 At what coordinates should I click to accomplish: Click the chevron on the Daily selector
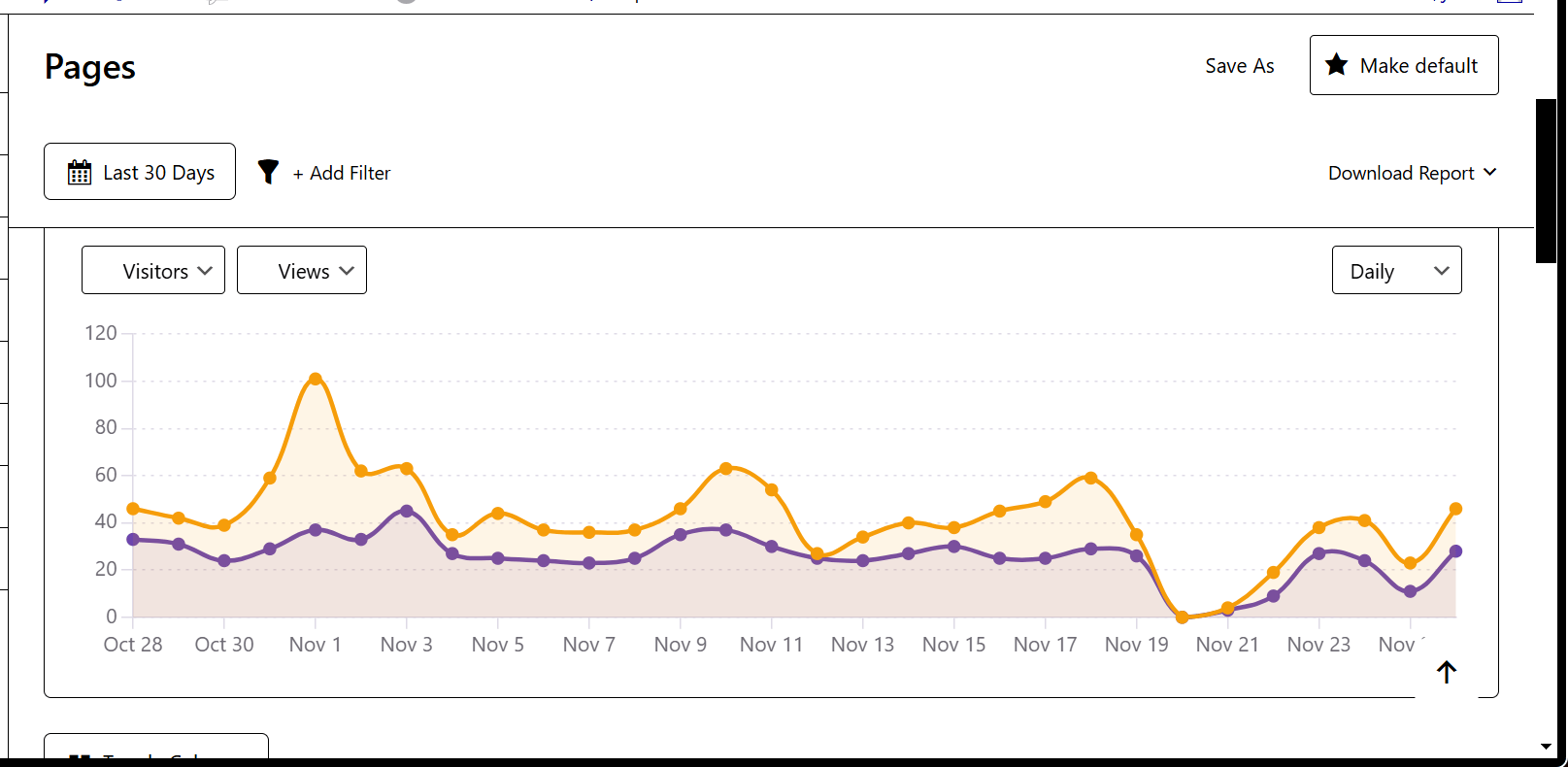click(1443, 271)
